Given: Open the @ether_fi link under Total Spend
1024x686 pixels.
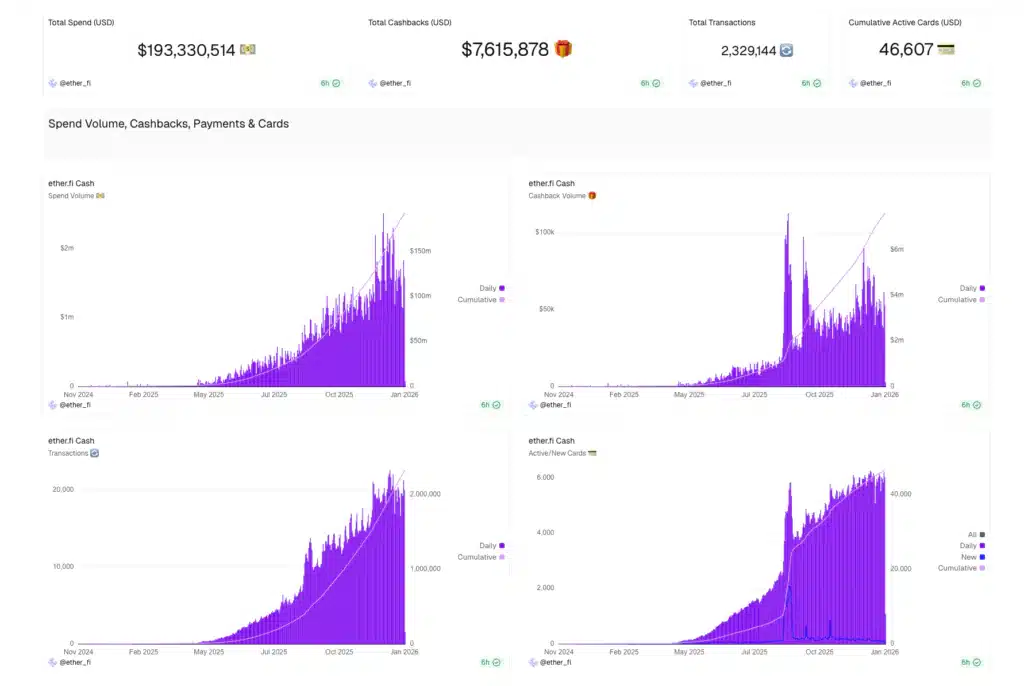Looking at the screenshot, I should [x=75, y=83].
